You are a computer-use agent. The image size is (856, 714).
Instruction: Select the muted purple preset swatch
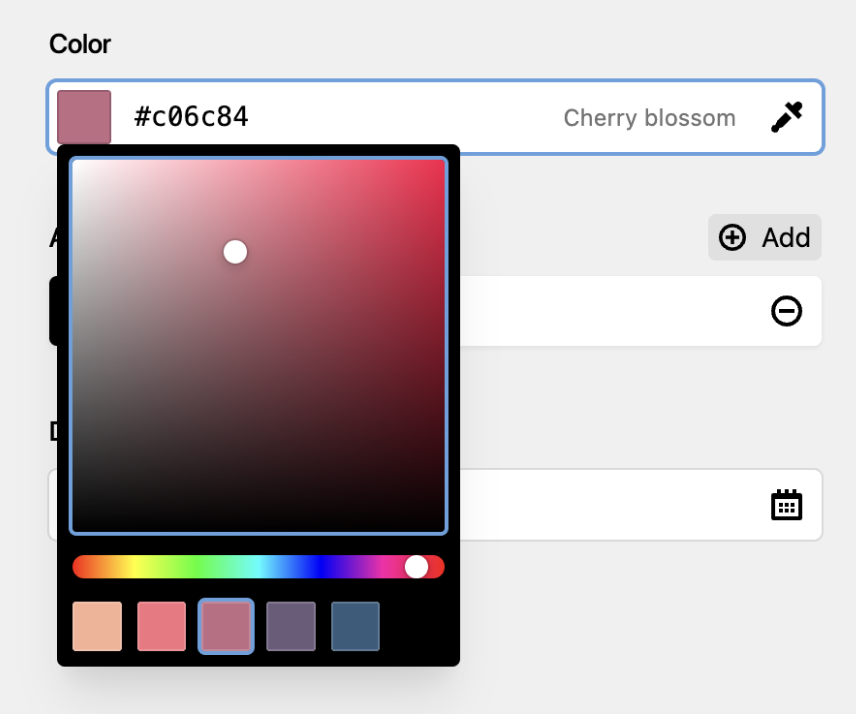coord(291,626)
